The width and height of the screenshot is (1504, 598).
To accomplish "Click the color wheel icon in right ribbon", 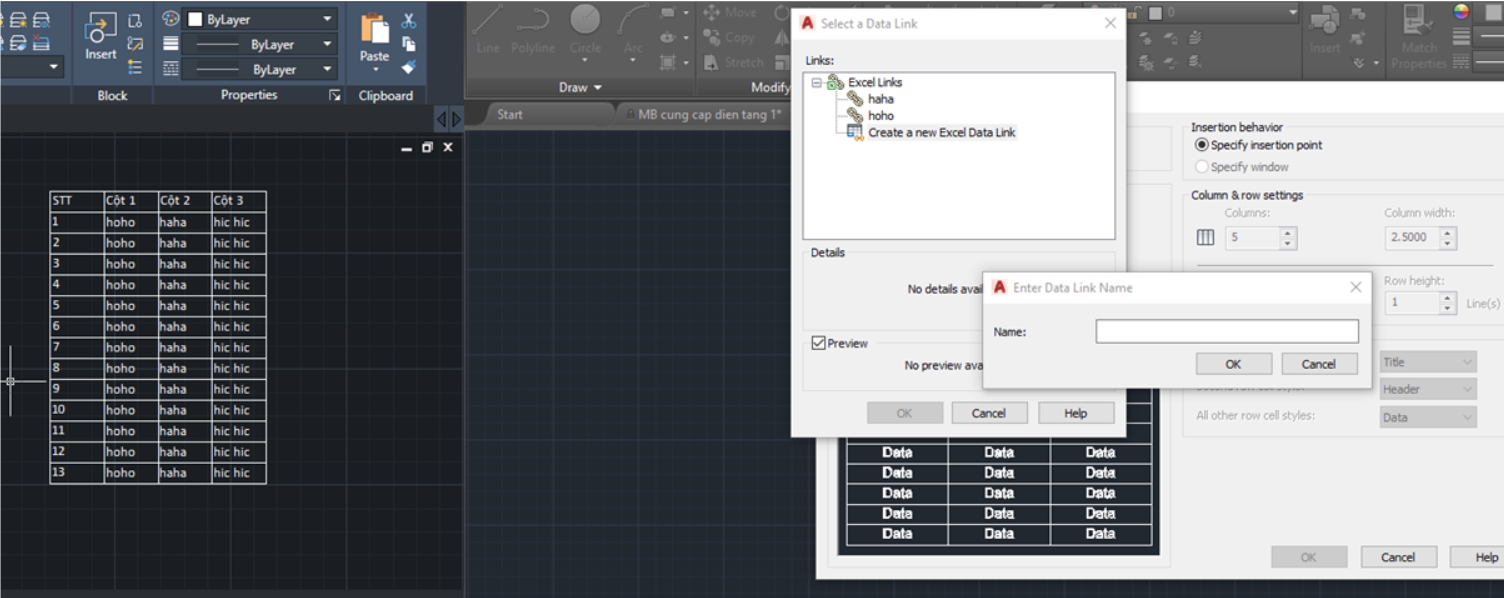I will coord(1461,12).
